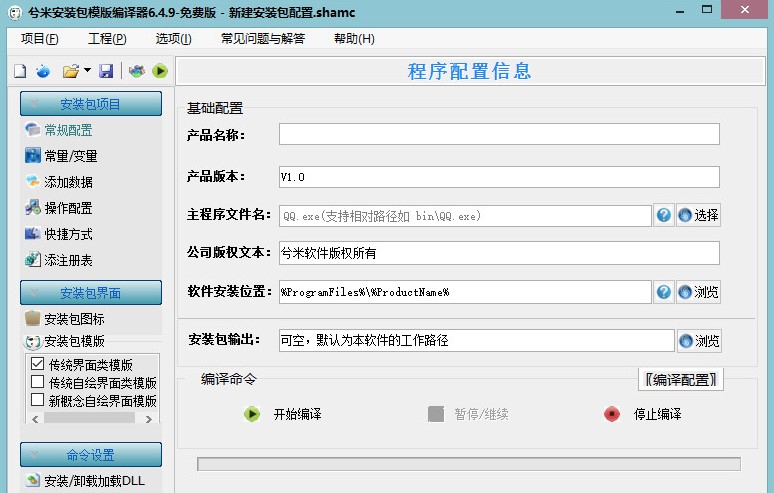The image size is (774, 493).
Task: Open 安装/卸载加载DLL in the sidebar
Action: (94, 481)
